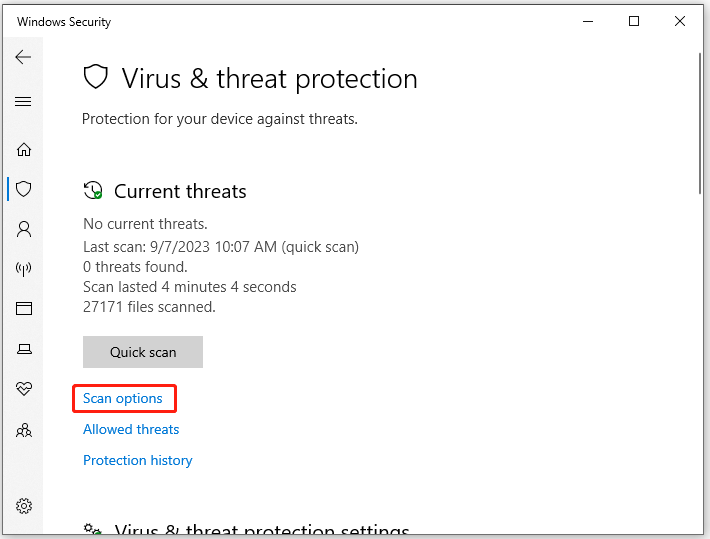
Task: Select Virus & threat protection shield icon
Action: coord(23,189)
